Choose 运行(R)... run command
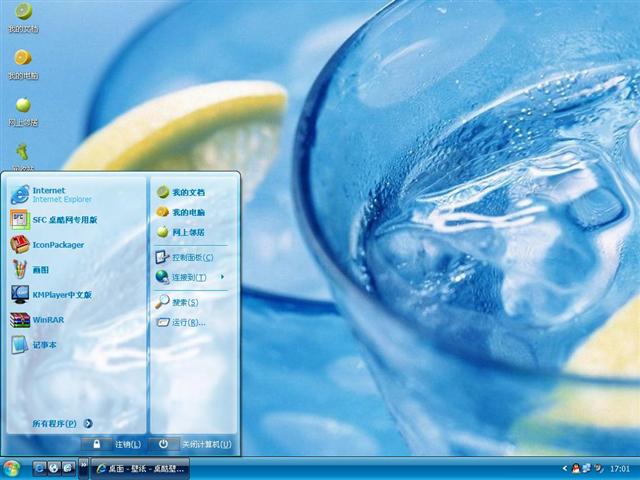Viewport: 640px width, 480px height. [x=180, y=322]
